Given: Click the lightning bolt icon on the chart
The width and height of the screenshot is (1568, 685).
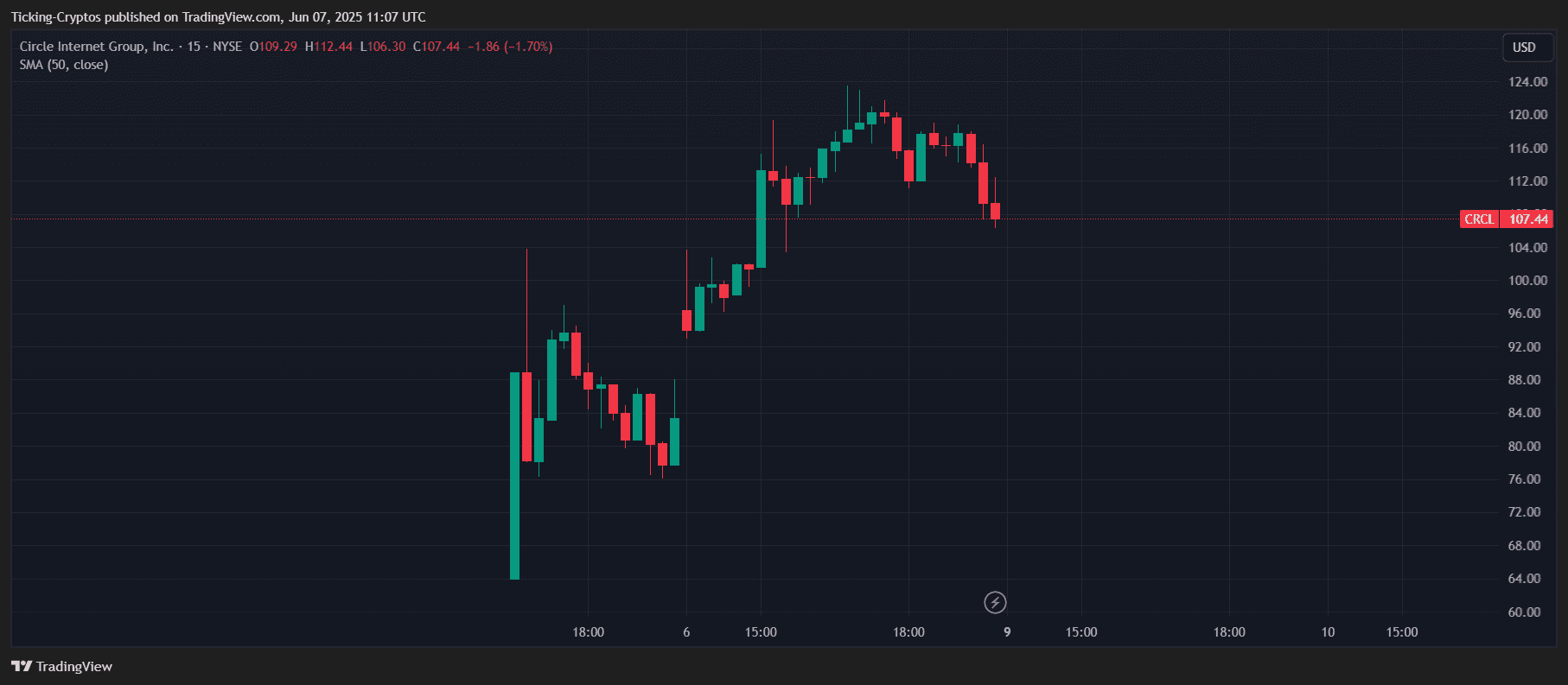Looking at the screenshot, I should 995,602.
